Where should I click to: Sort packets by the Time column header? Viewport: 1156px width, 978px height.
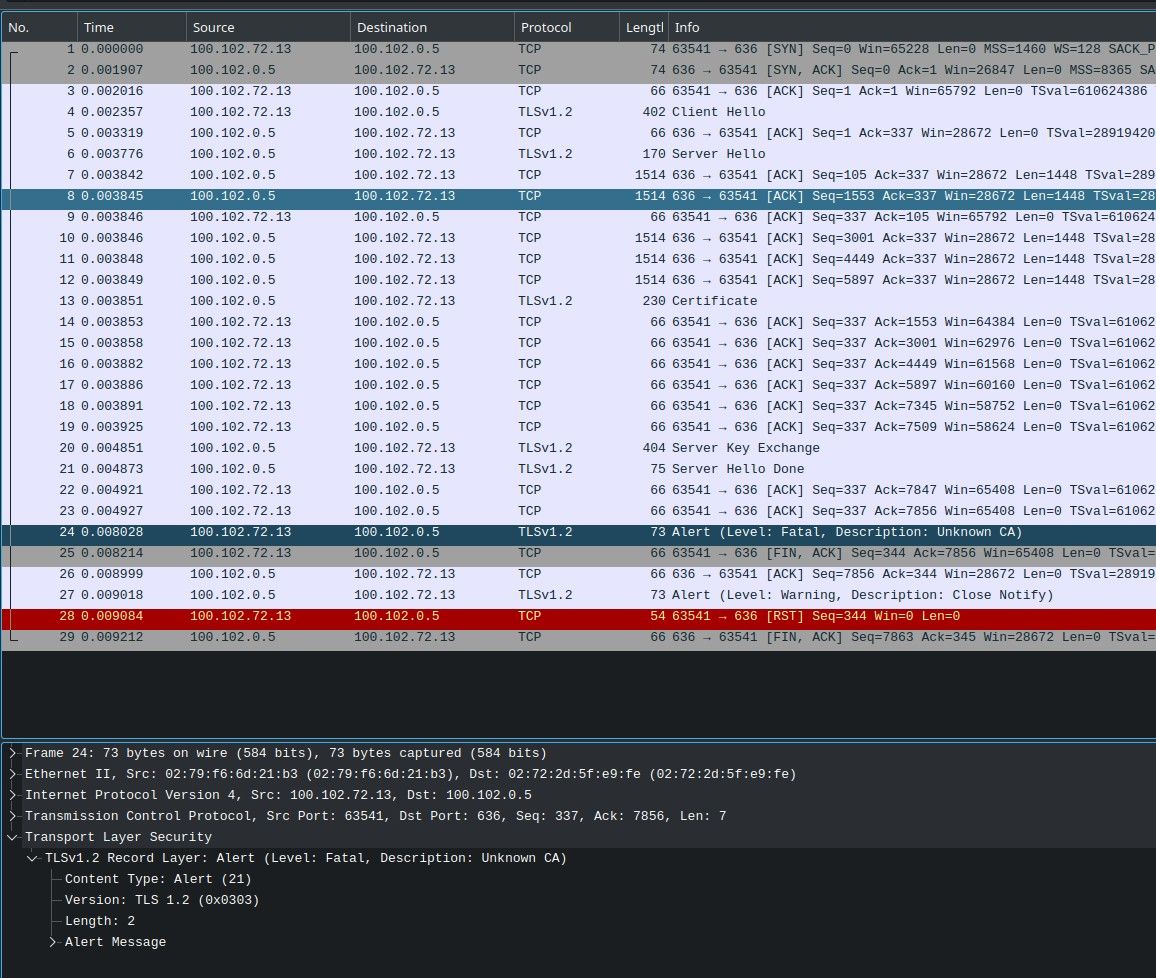pos(131,27)
